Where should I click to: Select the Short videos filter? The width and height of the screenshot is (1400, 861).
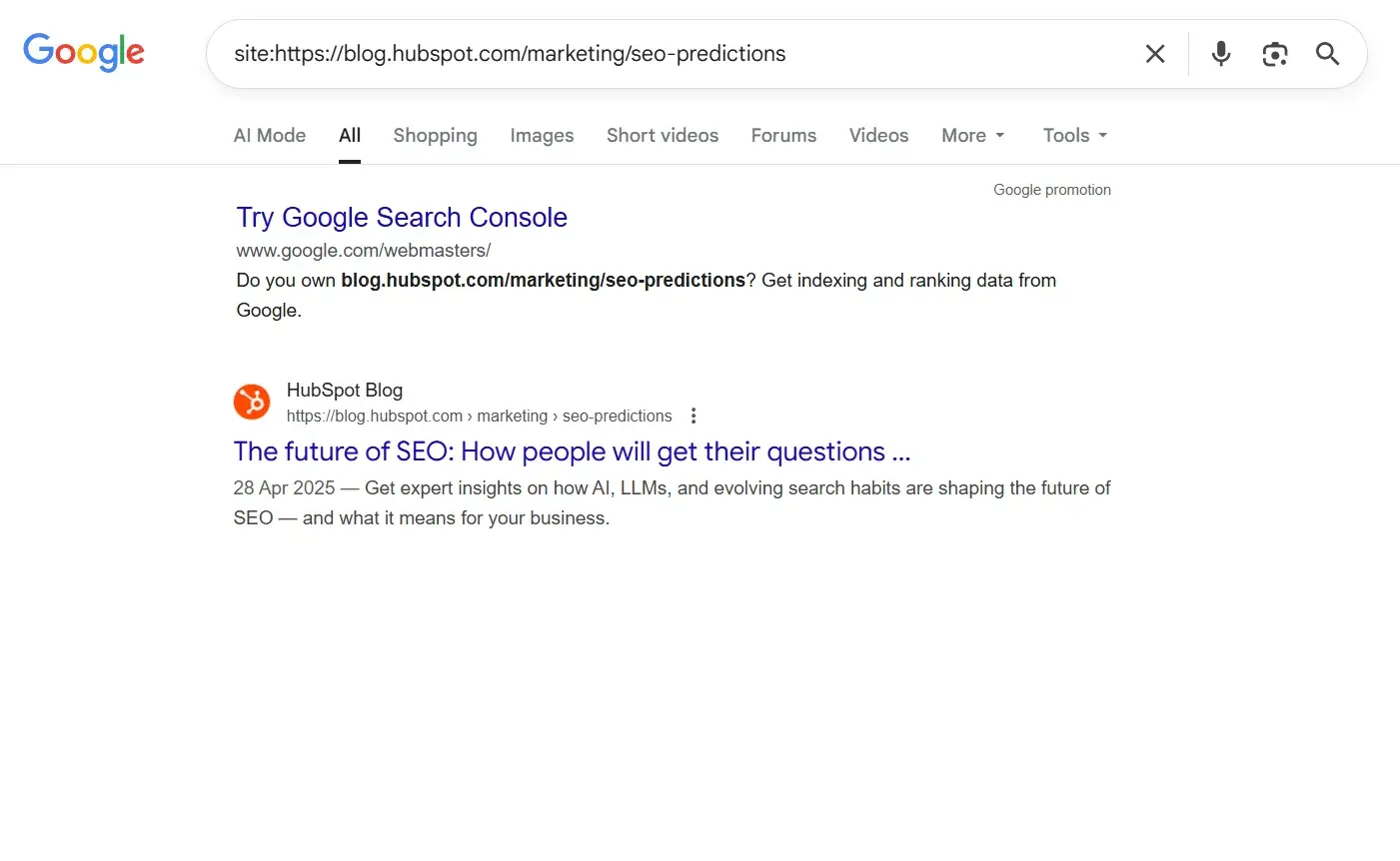pos(662,135)
